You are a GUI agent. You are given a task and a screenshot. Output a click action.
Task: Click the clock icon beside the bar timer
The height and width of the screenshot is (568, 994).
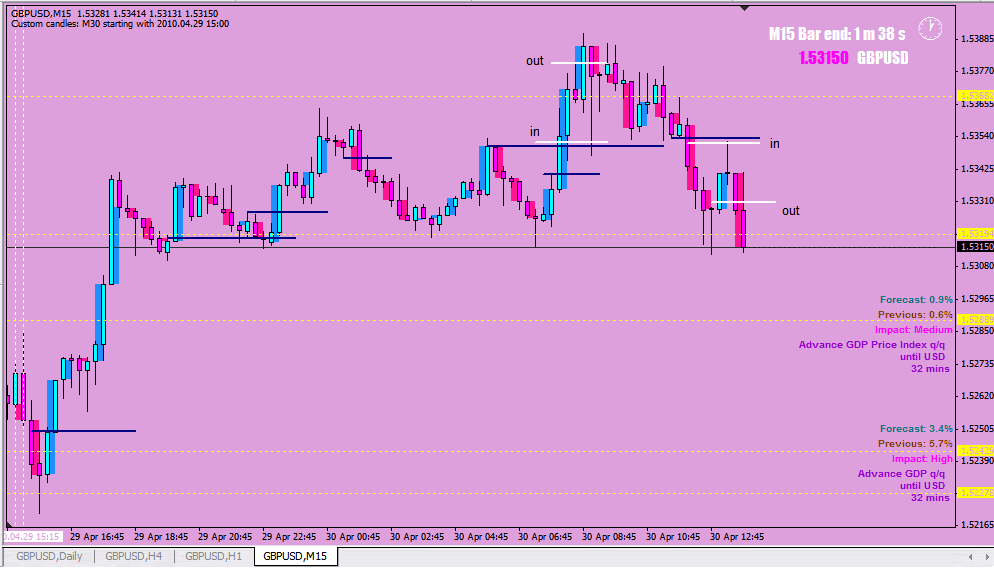point(930,29)
